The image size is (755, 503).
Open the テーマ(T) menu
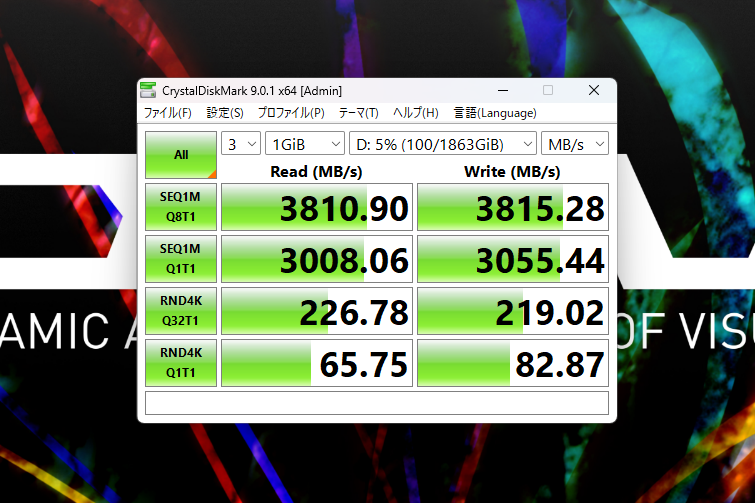(x=358, y=113)
